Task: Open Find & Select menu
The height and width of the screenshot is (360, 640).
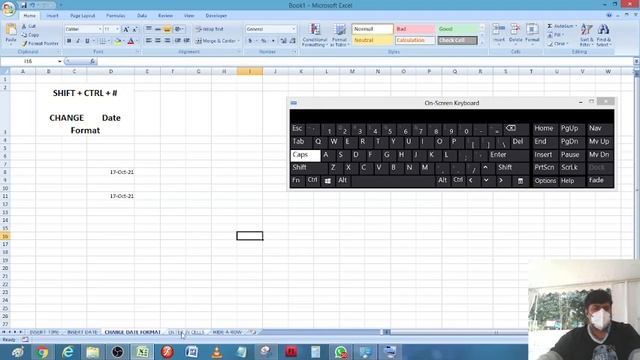Action: click(604, 35)
